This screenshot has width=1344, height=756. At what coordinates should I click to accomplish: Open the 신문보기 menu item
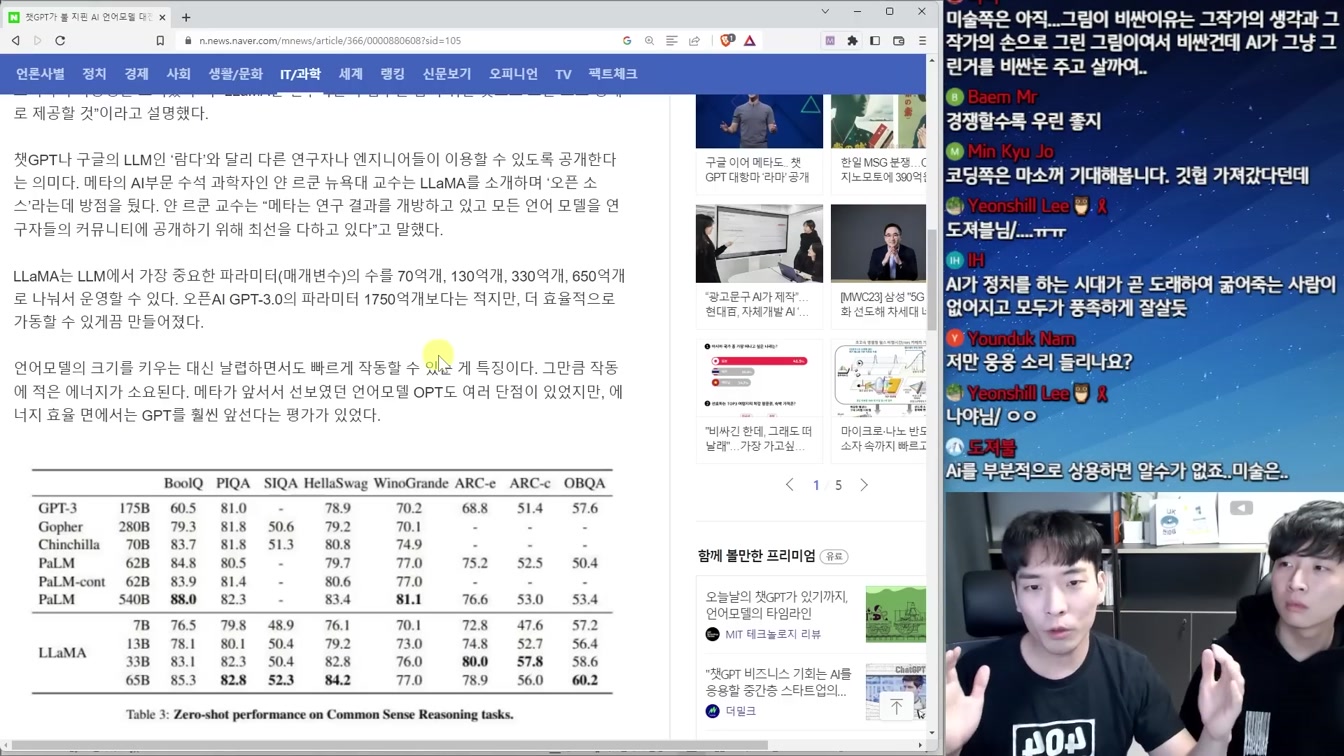pyautogui.click(x=447, y=74)
